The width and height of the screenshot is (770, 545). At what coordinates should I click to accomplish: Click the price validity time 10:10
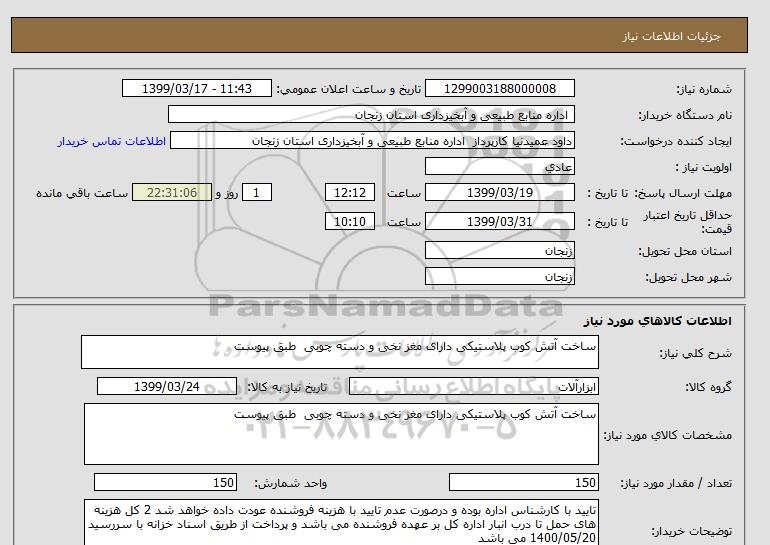coord(350,221)
